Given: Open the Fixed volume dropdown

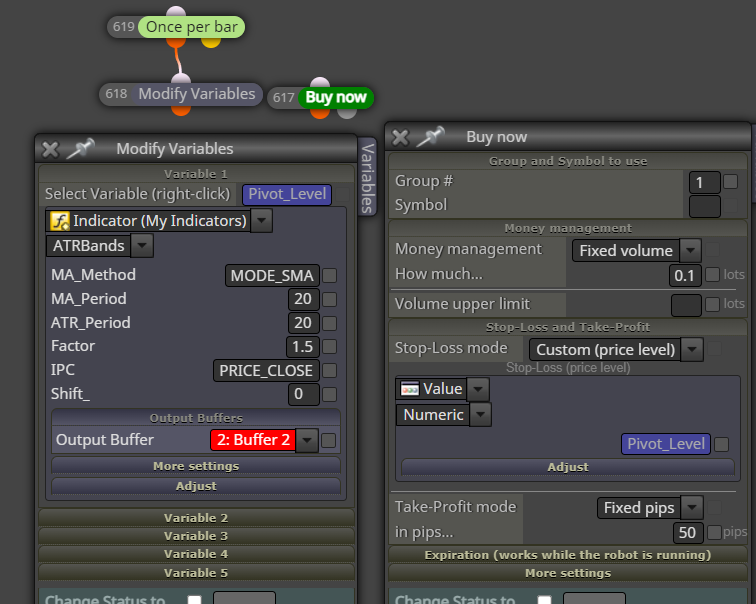Looking at the screenshot, I should tap(690, 251).
